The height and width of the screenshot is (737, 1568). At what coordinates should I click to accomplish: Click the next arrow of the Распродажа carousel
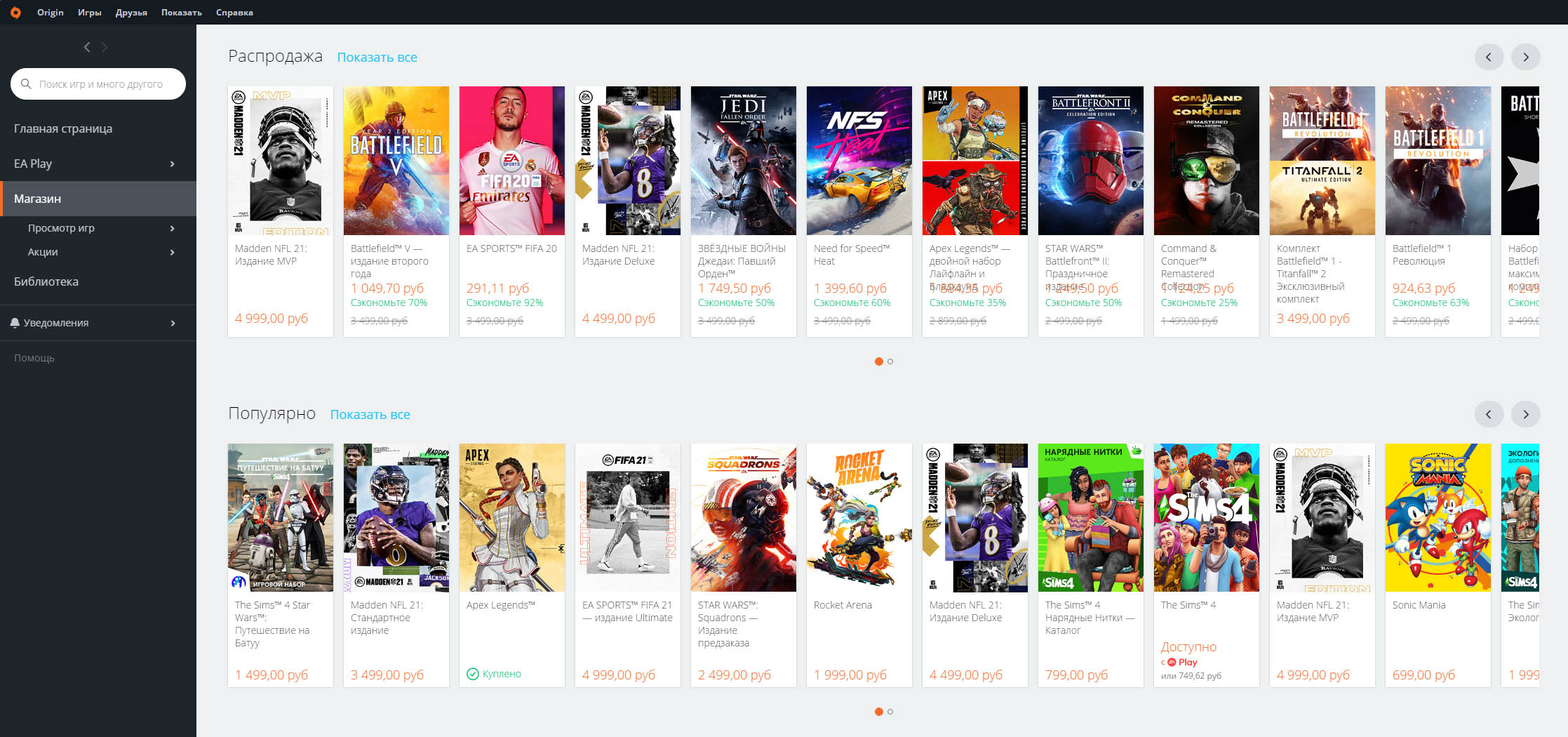[x=1525, y=57]
